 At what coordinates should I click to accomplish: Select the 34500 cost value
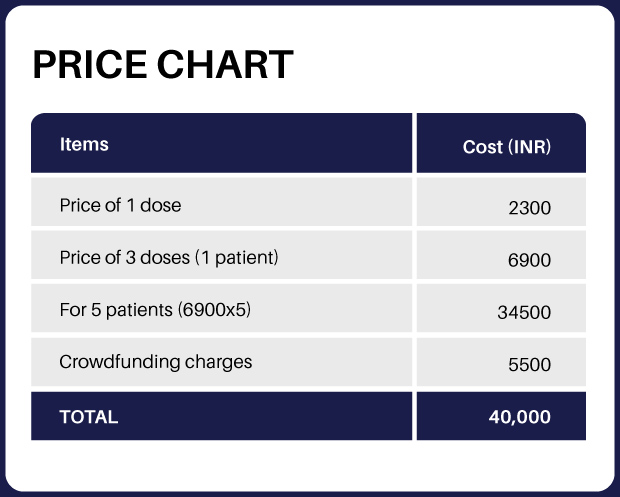pyautogui.click(x=524, y=312)
